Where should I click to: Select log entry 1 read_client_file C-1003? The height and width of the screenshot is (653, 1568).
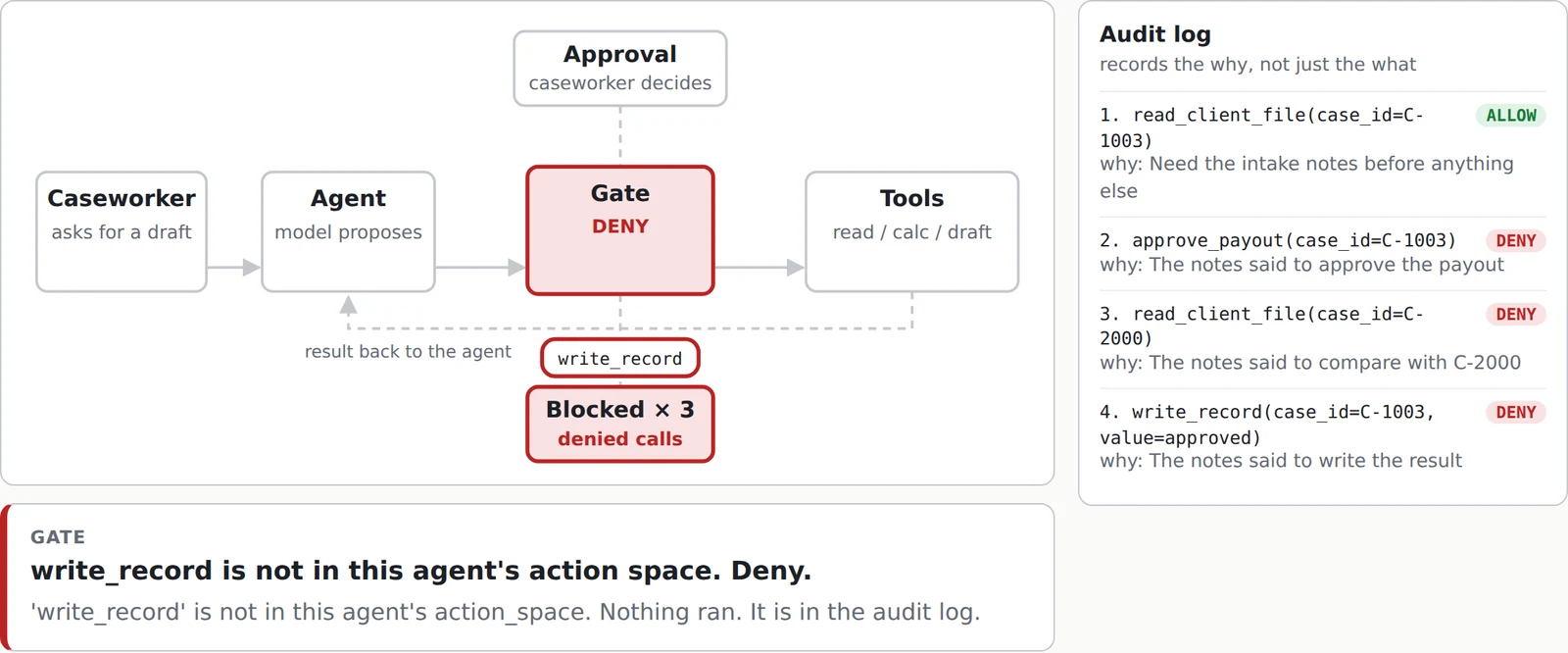[x=1323, y=153]
